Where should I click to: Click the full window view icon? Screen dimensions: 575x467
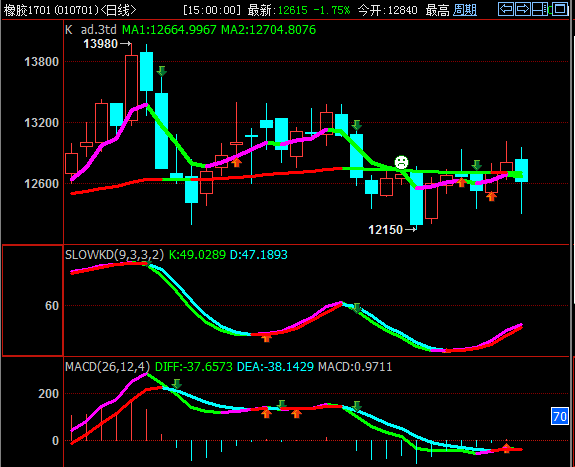coord(560,9)
